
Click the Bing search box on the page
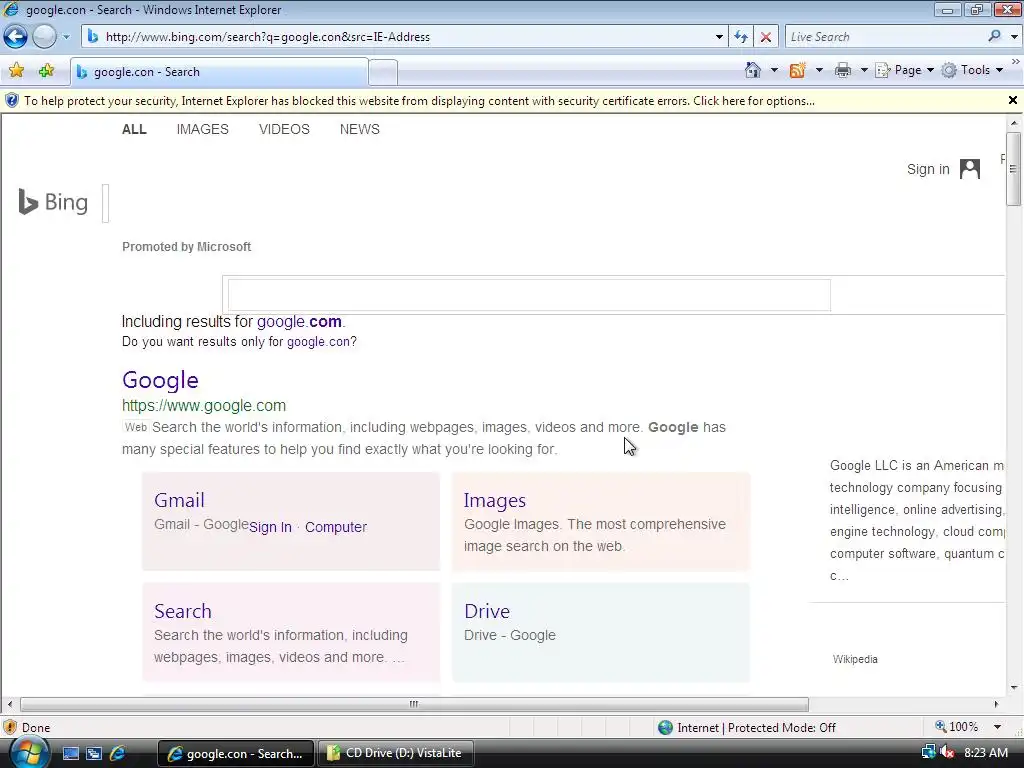tap(529, 295)
